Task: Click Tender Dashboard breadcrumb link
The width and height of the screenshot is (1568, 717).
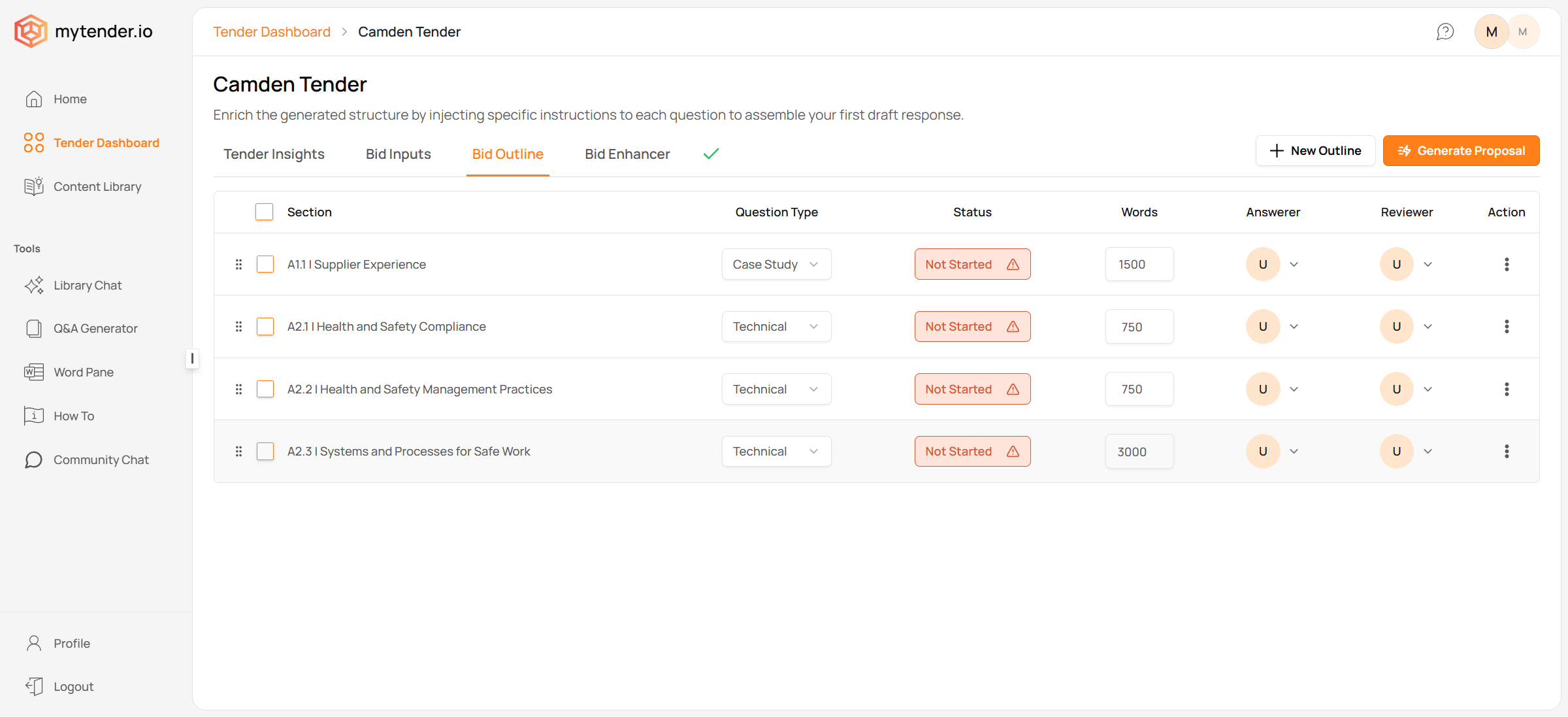Action: coord(272,32)
